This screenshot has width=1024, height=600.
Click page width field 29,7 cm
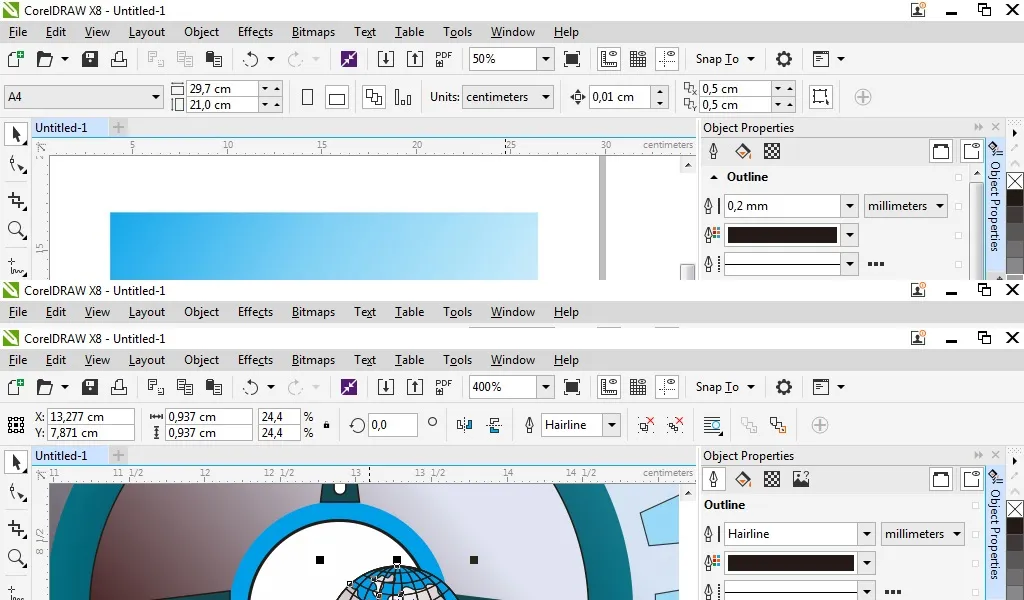pyautogui.click(x=223, y=88)
